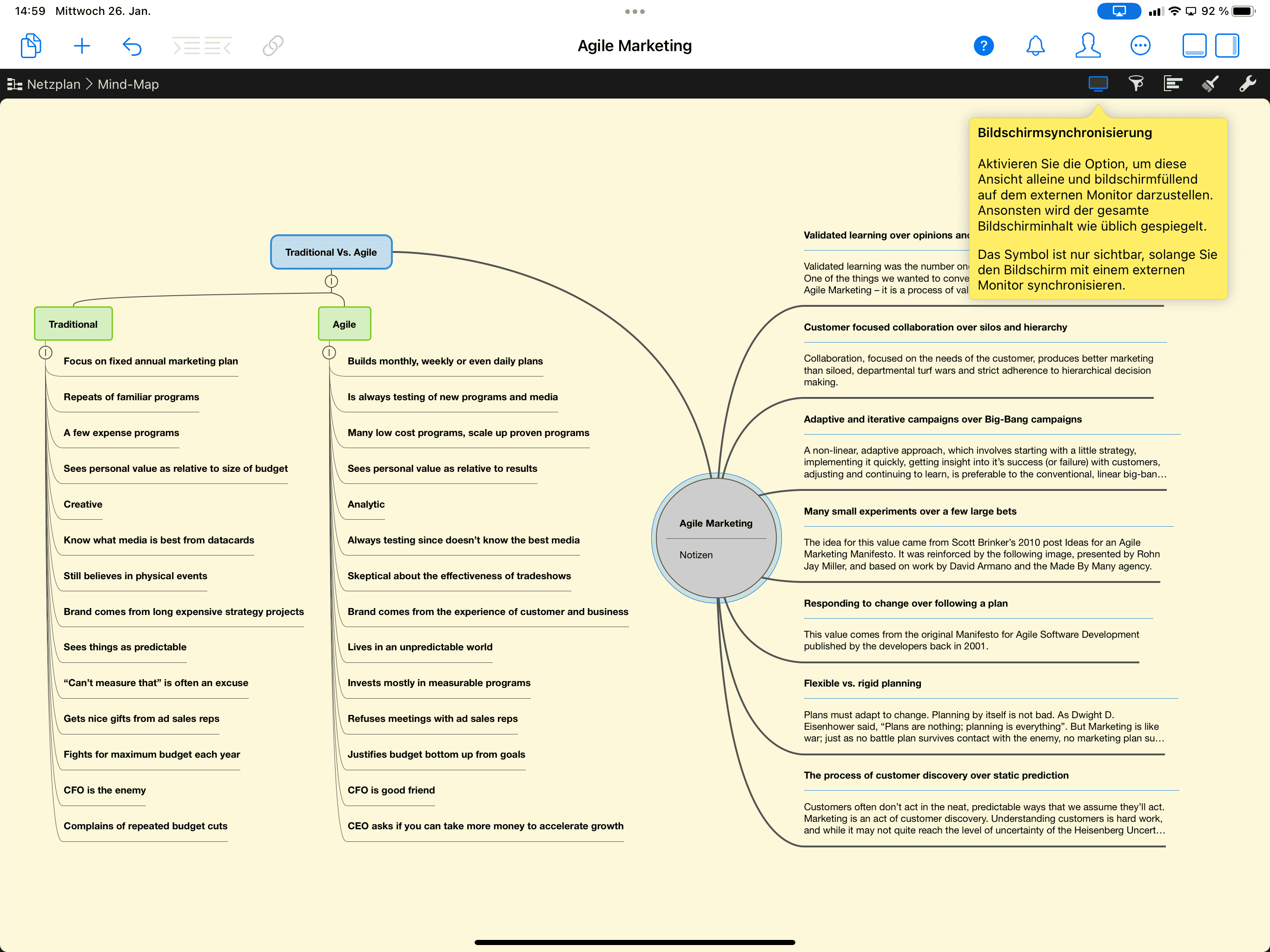
Task: Collapse the Traditional branch via its node toggle
Action: point(46,352)
